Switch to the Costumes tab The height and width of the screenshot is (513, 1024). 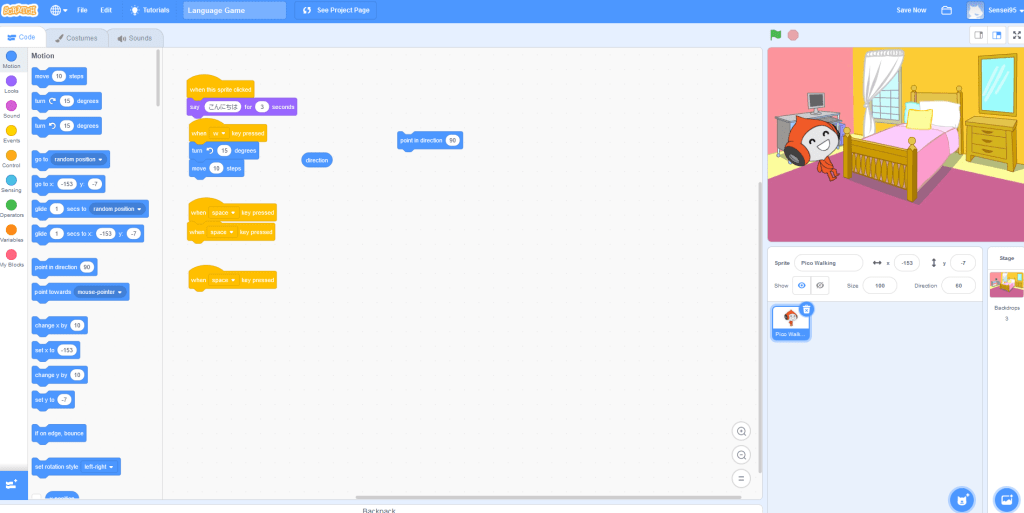point(76,38)
